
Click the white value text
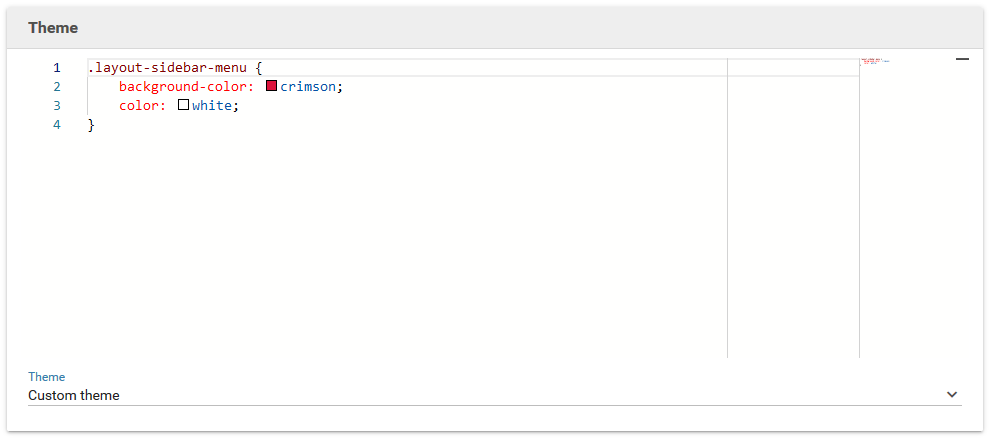click(x=212, y=106)
